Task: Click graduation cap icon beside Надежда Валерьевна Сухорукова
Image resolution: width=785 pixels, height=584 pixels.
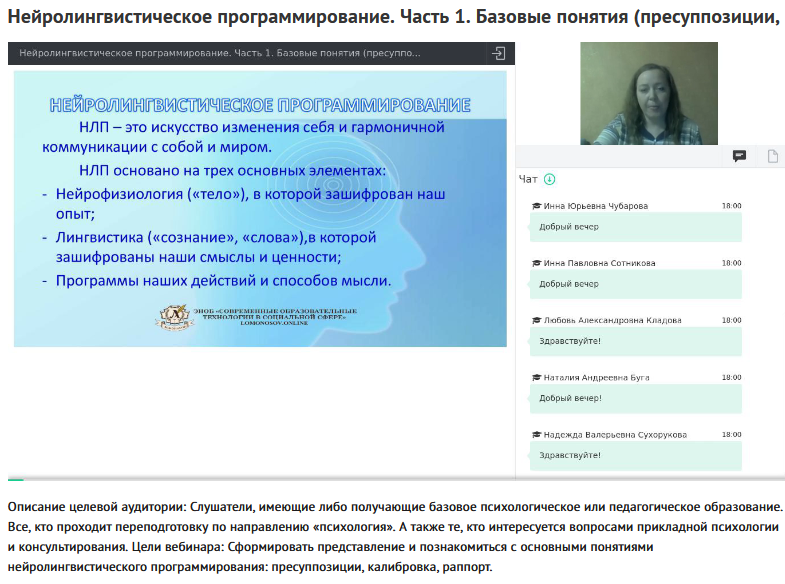Action: click(x=536, y=435)
